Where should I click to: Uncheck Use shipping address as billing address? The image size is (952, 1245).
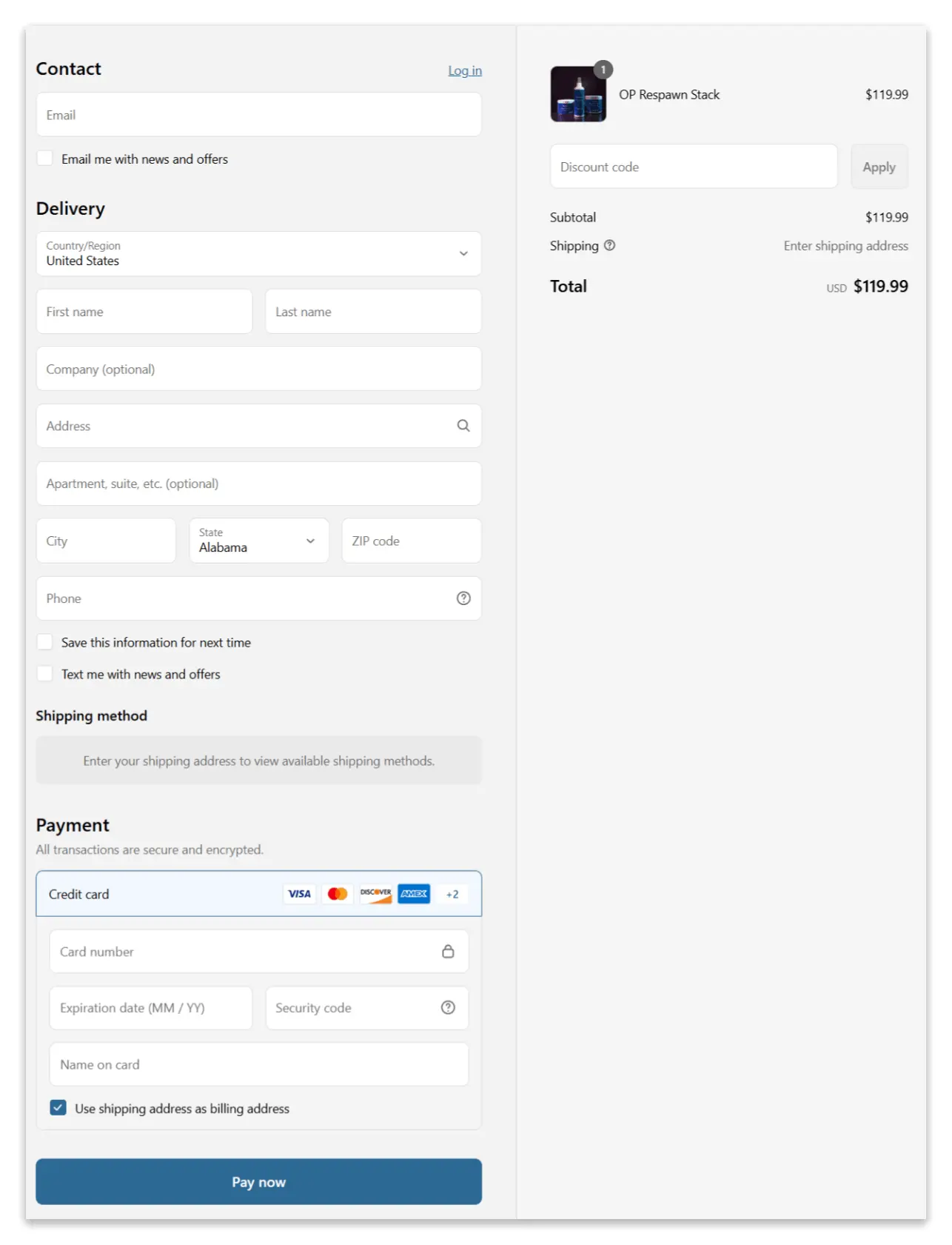(58, 1108)
